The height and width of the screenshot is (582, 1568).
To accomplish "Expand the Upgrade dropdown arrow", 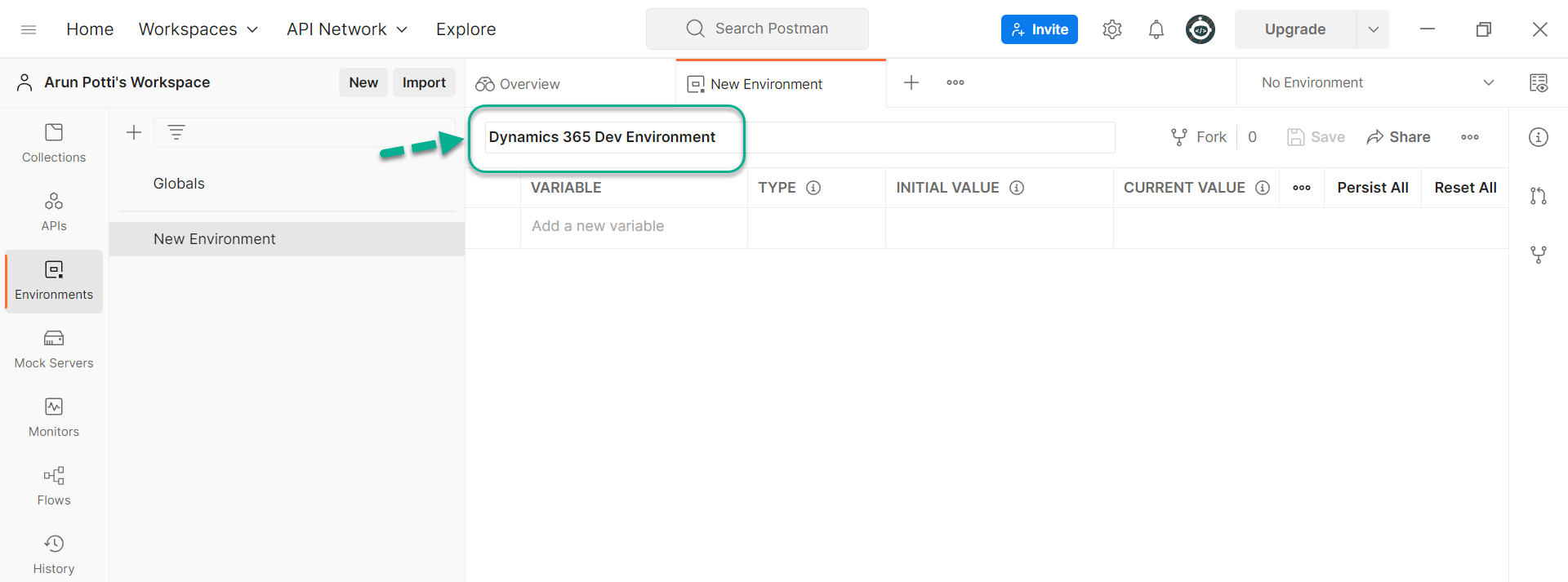I will (x=1374, y=29).
